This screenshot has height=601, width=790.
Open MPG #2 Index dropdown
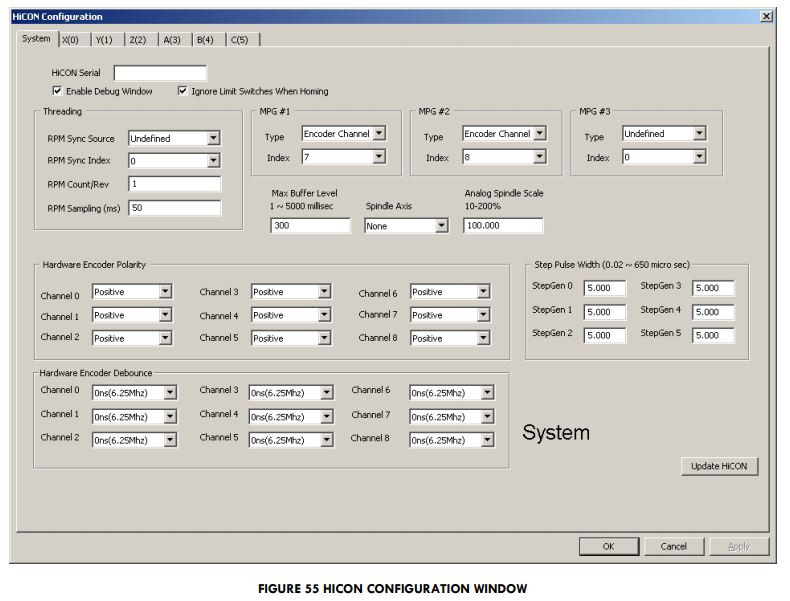pos(539,157)
